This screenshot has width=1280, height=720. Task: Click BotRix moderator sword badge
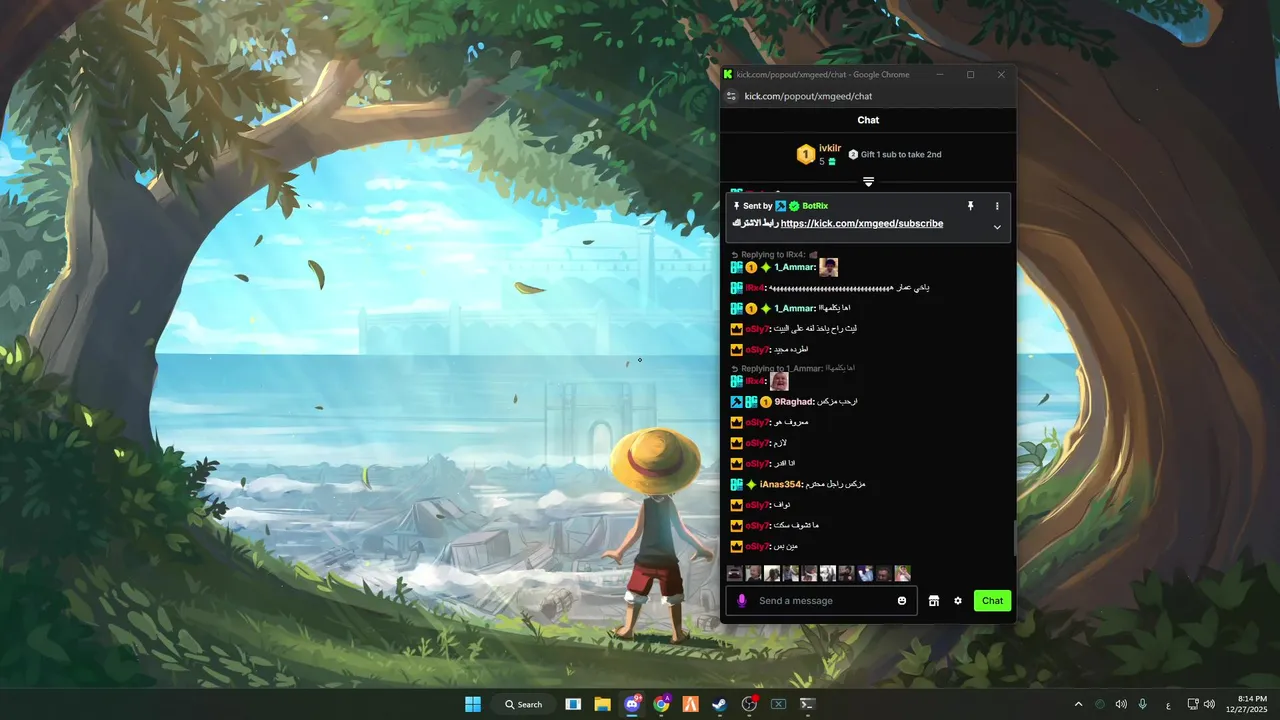(x=781, y=206)
